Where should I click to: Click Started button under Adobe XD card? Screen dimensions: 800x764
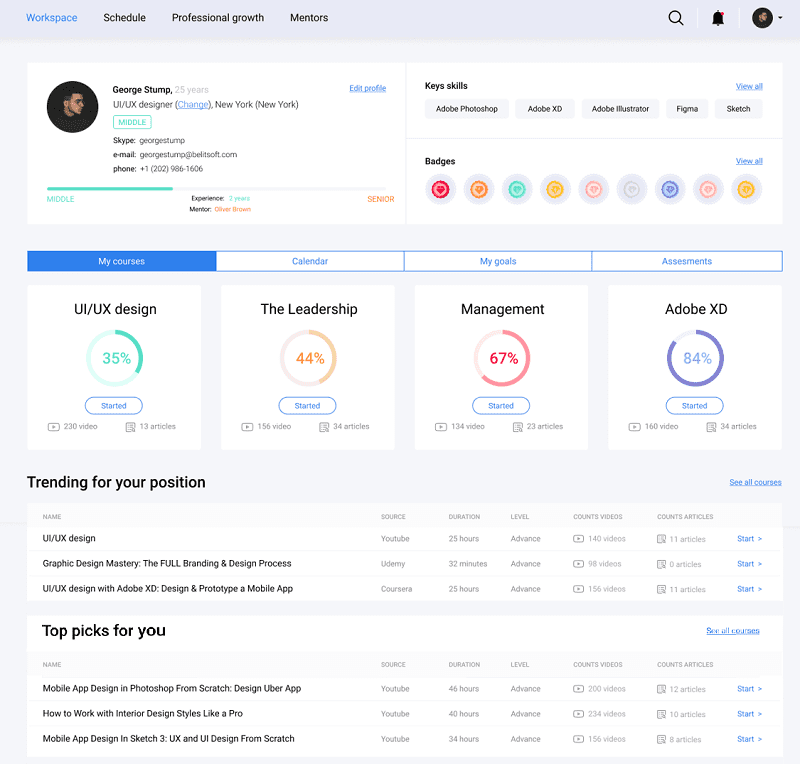[x=694, y=406]
